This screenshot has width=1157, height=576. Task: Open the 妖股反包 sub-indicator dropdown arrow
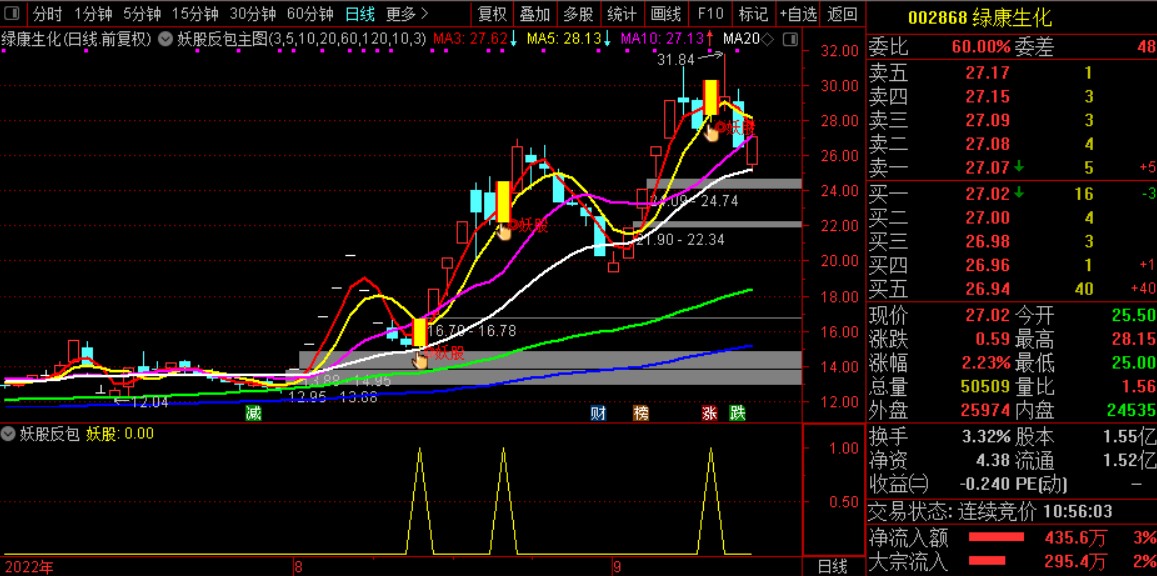tap(8, 434)
